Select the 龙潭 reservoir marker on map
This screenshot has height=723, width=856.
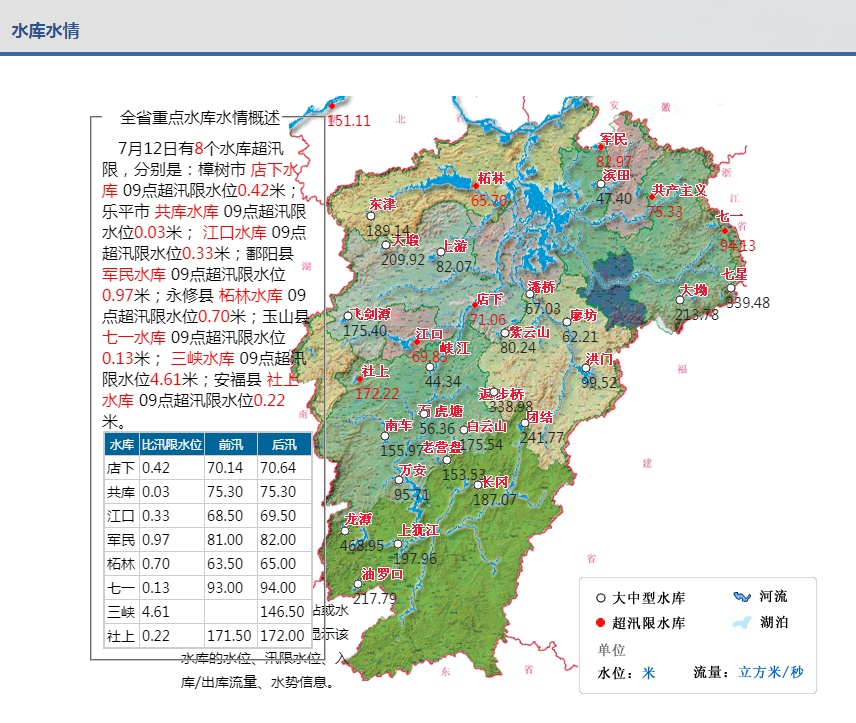[345, 531]
